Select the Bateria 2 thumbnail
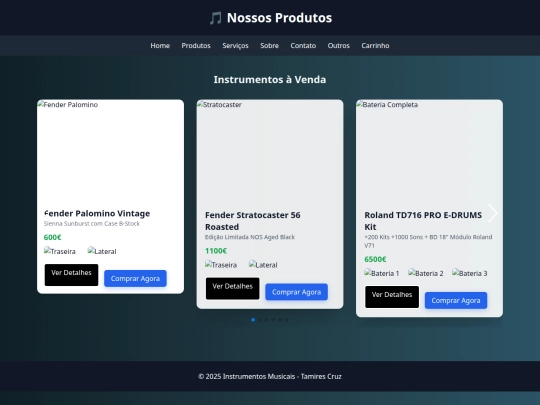Screen dimensions: 540x405 click(x=426, y=273)
